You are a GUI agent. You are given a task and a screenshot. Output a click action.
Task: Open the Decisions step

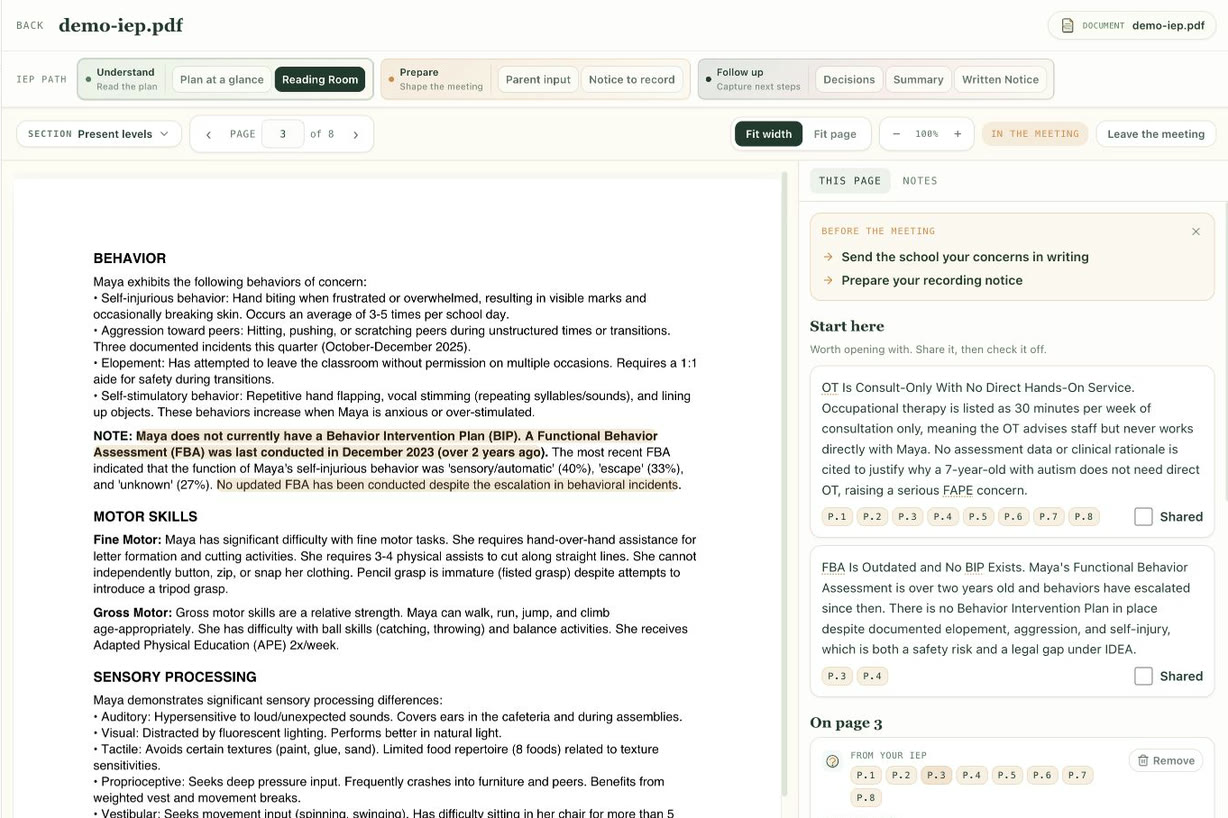849,80
